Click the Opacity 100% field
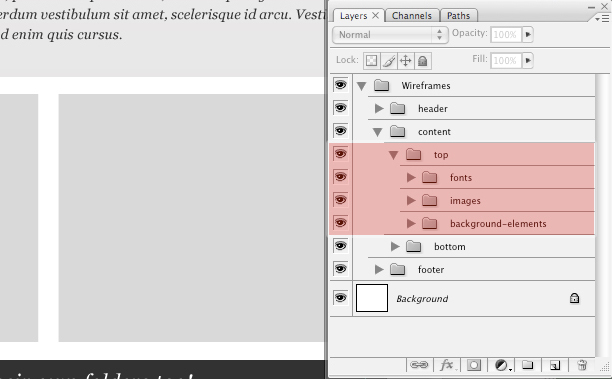Image resolution: width=612 pixels, height=379 pixels. 506,34
